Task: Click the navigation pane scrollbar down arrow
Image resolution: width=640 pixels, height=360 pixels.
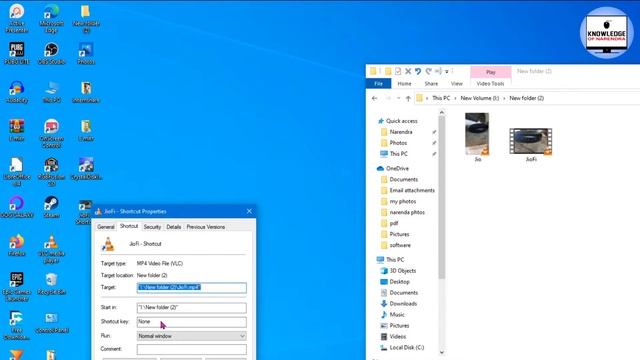Action: click(x=442, y=352)
